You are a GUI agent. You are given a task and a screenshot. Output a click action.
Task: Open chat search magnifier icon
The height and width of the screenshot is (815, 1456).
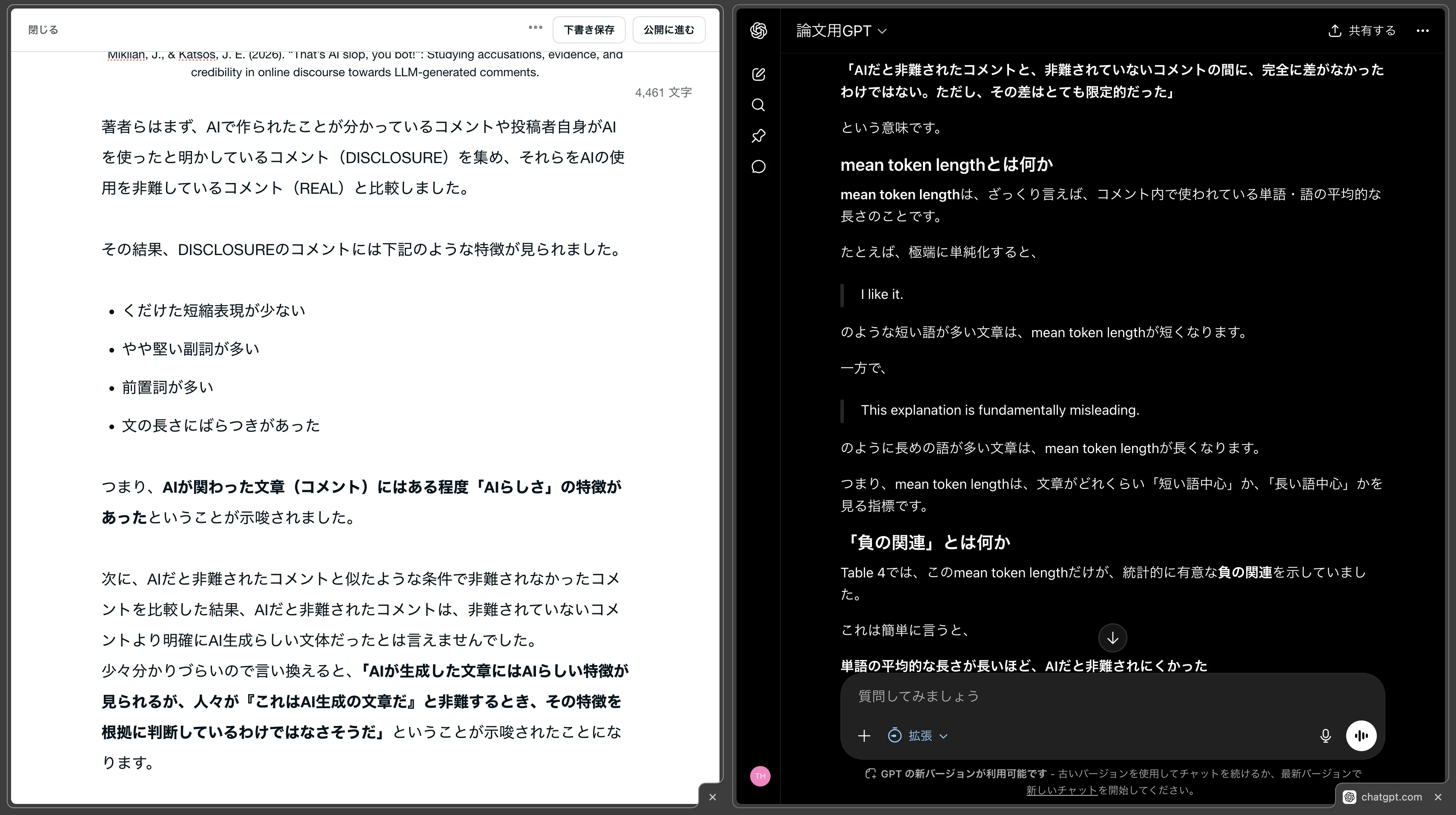[x=759, y=105]
